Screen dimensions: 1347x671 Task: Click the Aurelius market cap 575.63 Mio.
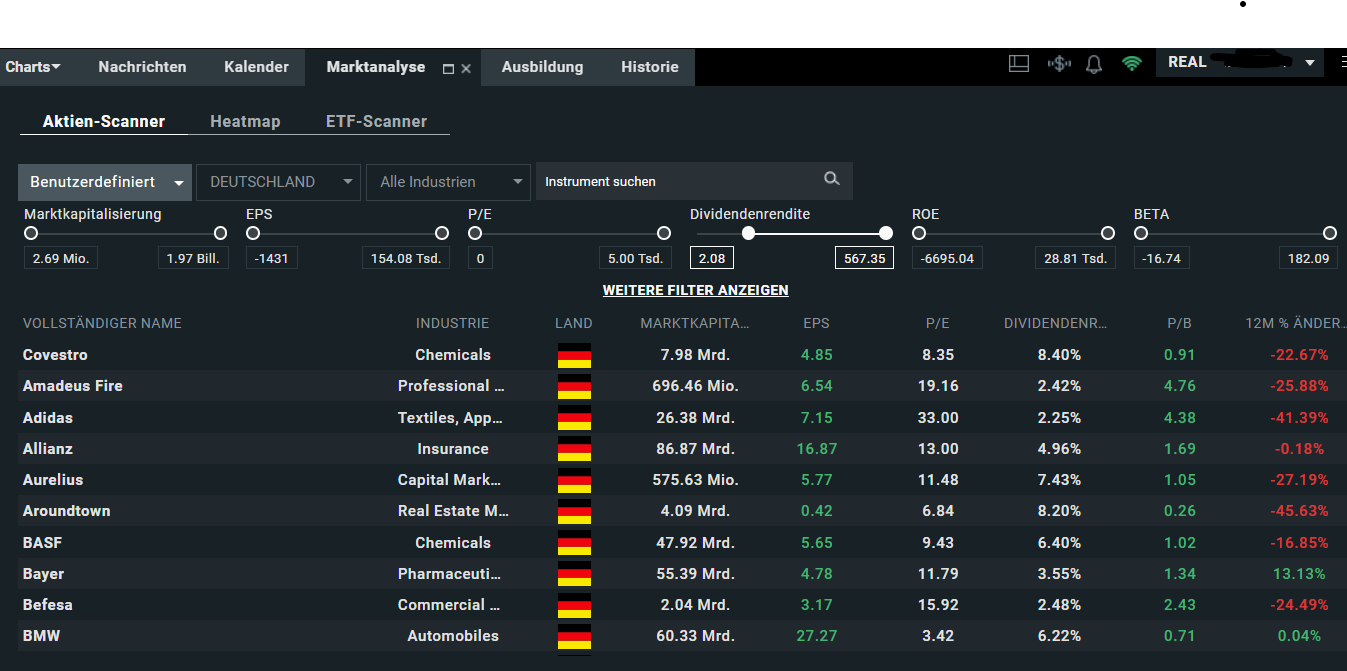[696, 480]
